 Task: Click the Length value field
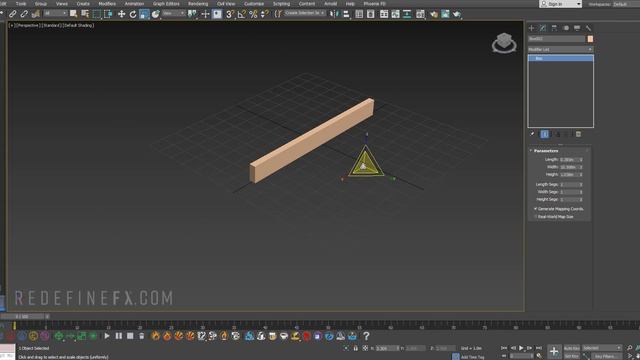pyautogui.click(x=571, y=160)
